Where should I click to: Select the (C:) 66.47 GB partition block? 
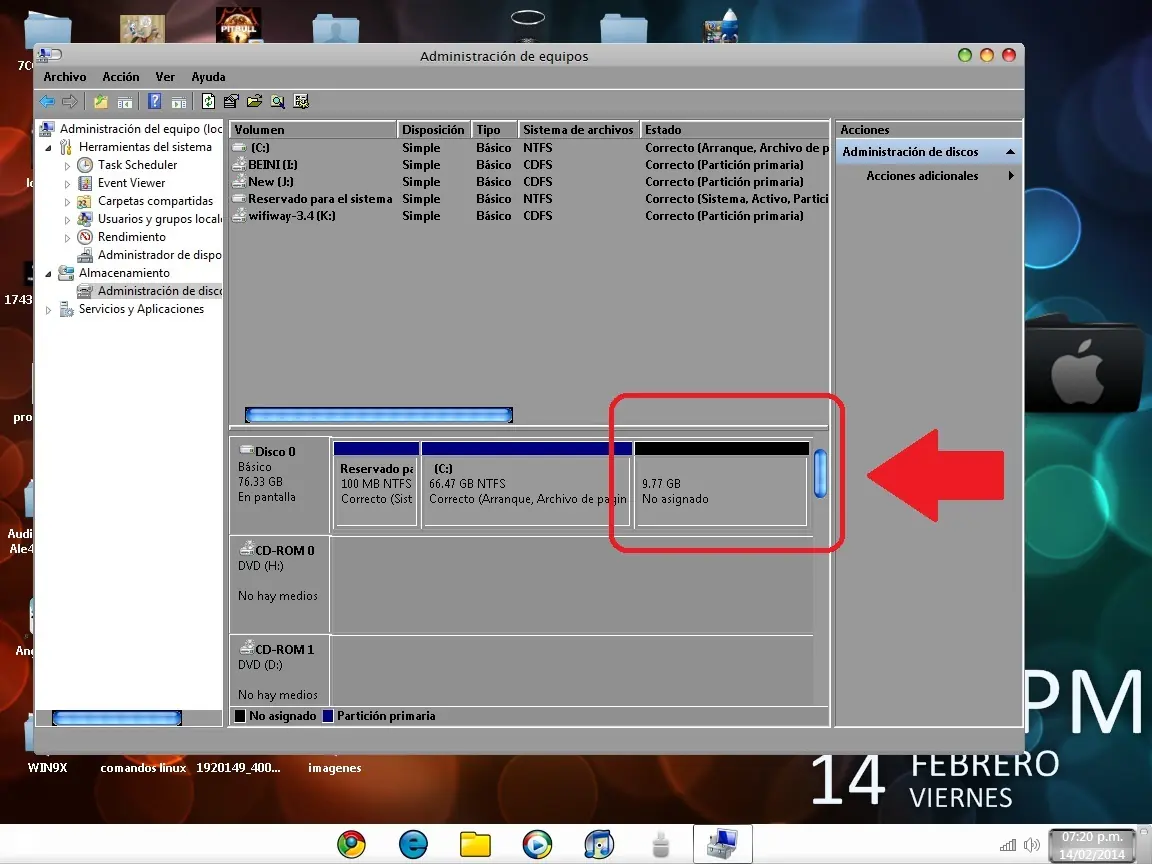tap(527, 485)
